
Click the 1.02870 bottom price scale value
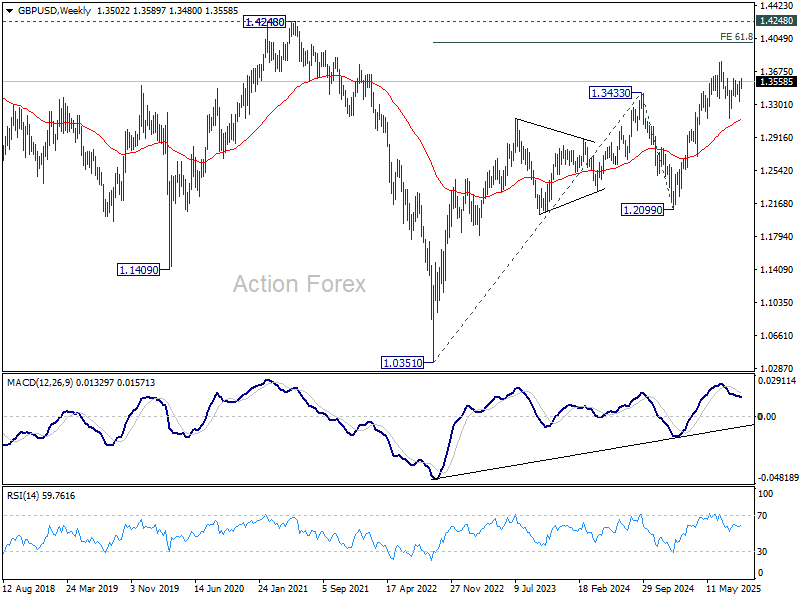coord(777,368)
